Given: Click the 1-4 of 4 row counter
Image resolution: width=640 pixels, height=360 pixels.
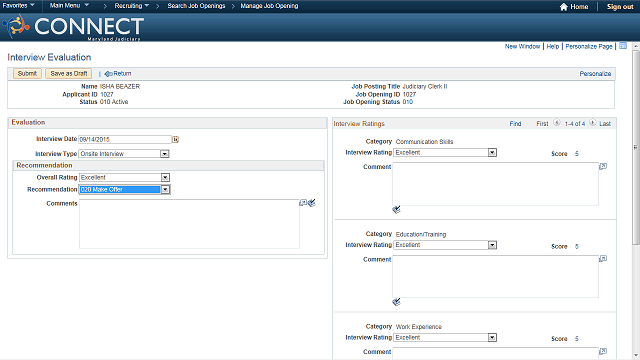Looking at the screenshot, I should coord(575,124).
